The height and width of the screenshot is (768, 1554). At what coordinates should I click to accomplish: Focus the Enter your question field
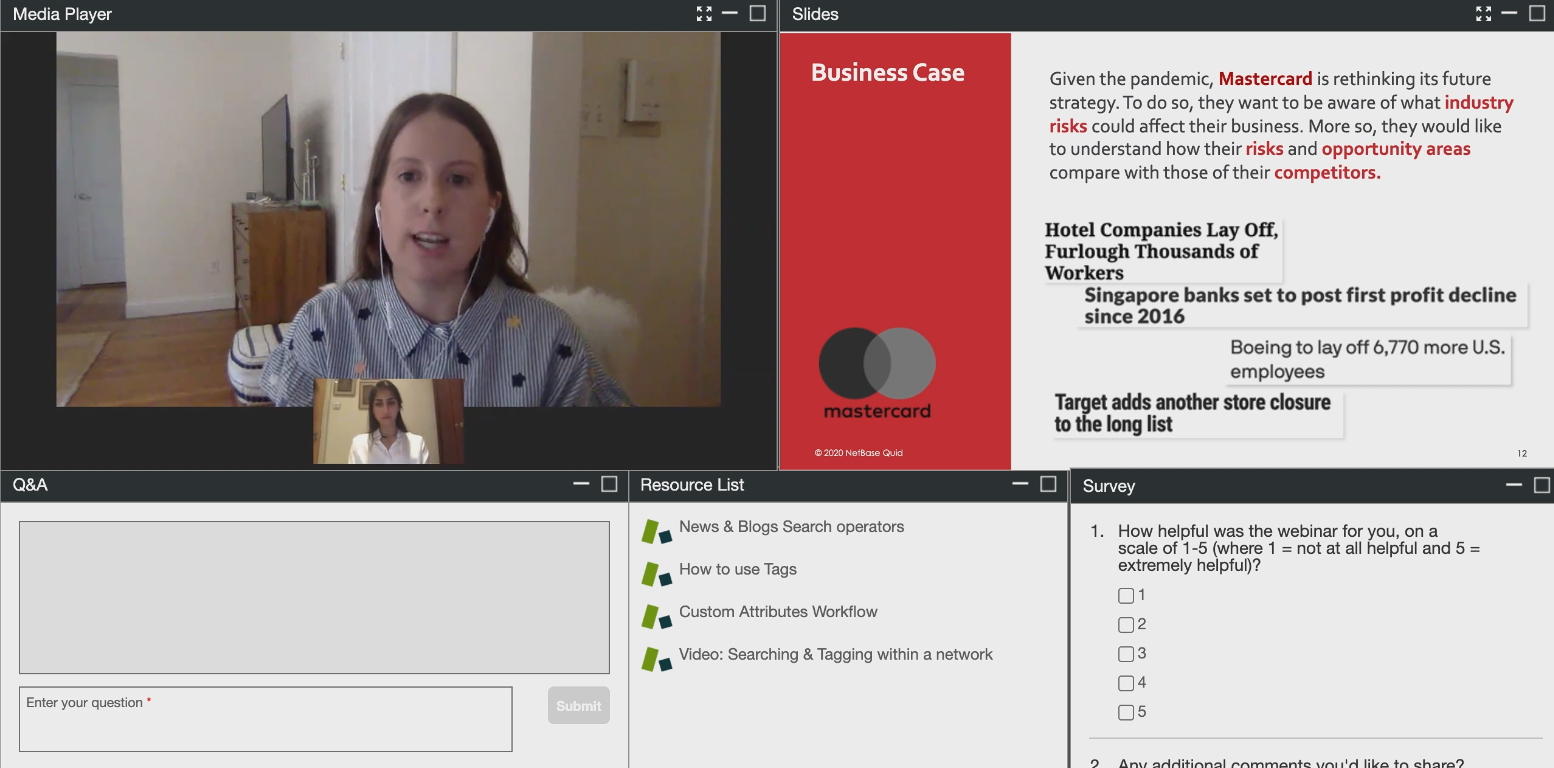click(x=266, y=719)
